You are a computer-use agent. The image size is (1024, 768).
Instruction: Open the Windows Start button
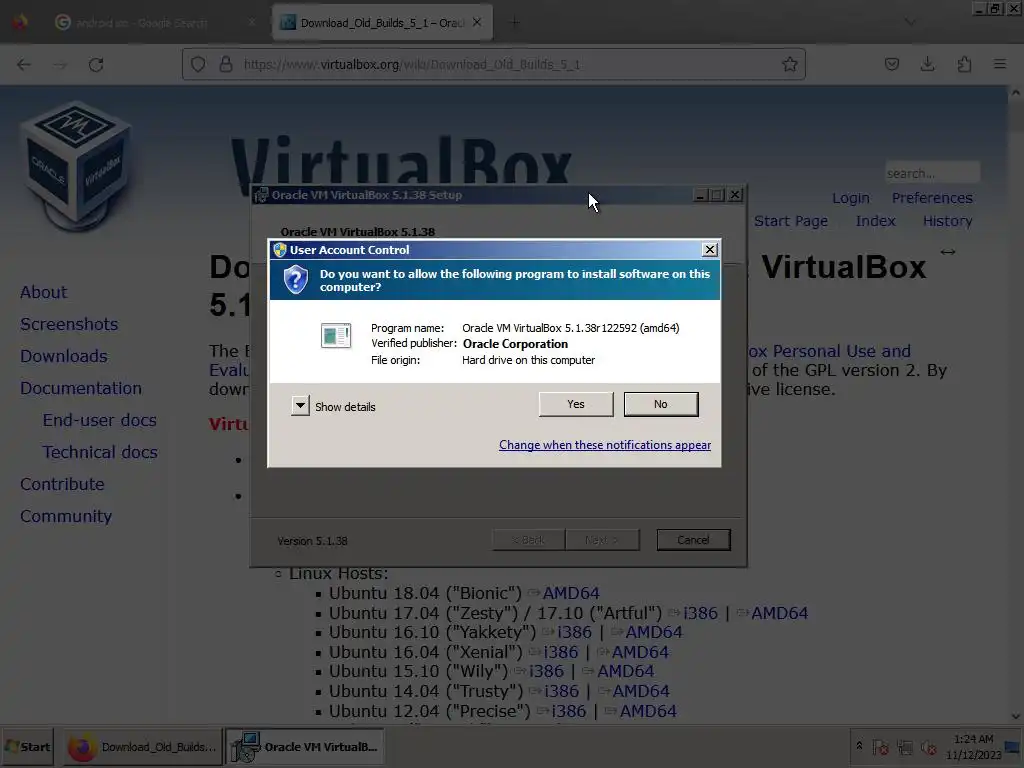click(x=27, y=746)
